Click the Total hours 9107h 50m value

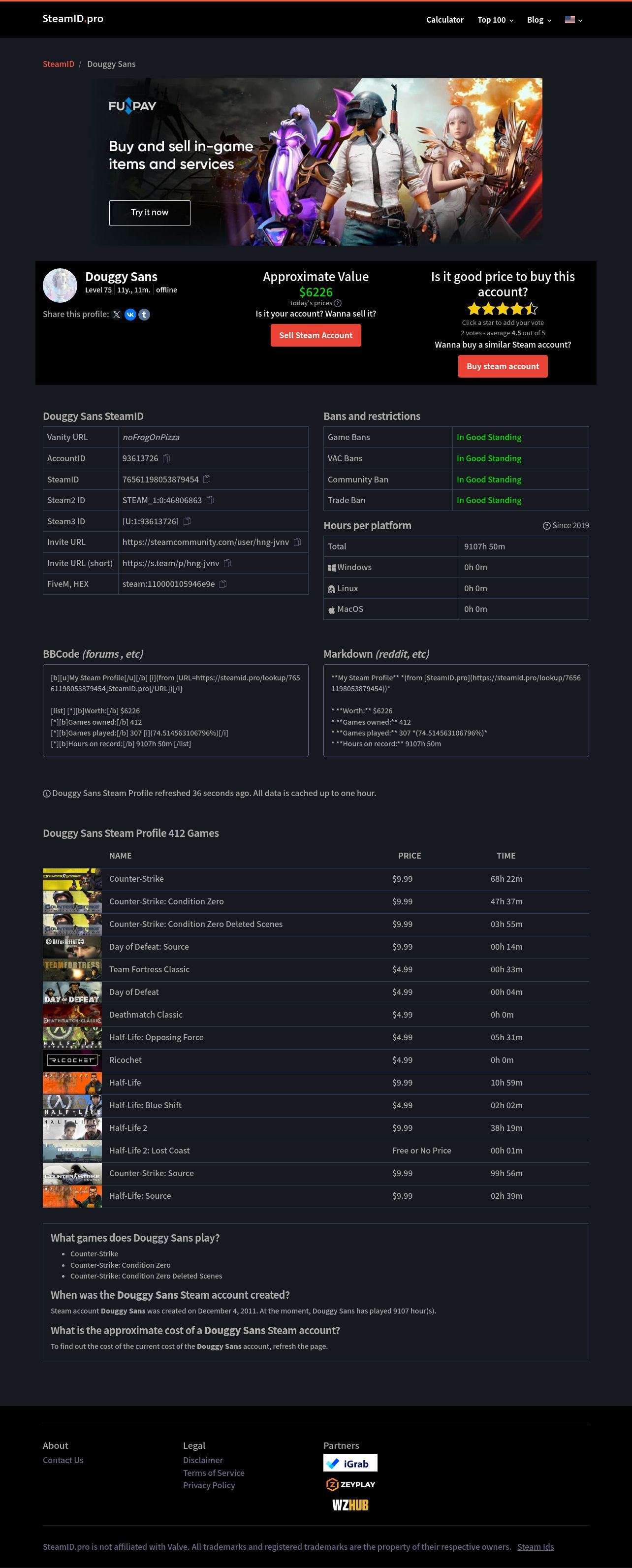click(485, 546)
